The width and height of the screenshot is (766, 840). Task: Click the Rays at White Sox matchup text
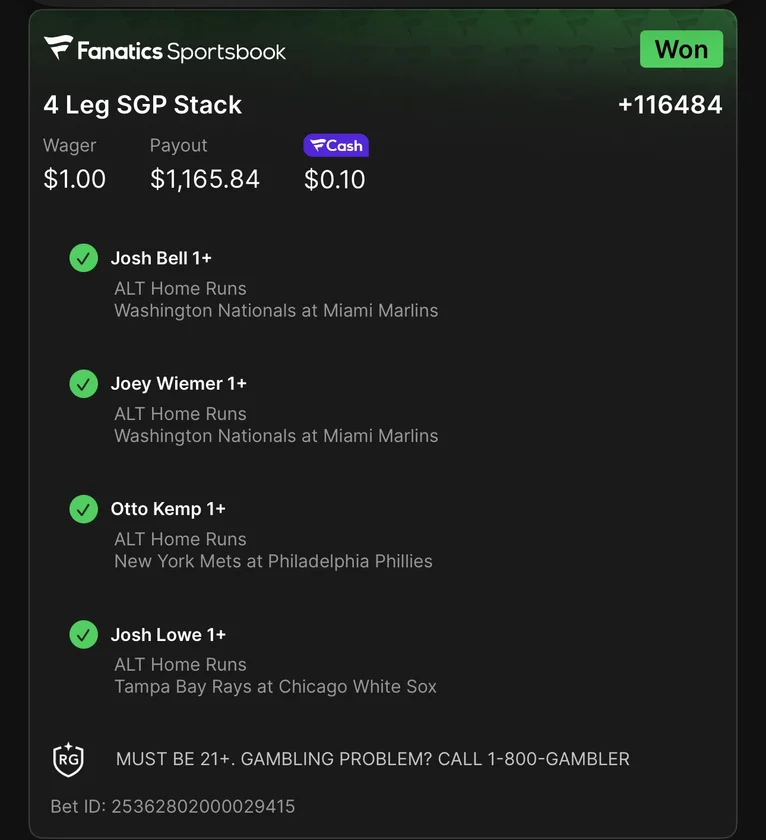[275, 687]
